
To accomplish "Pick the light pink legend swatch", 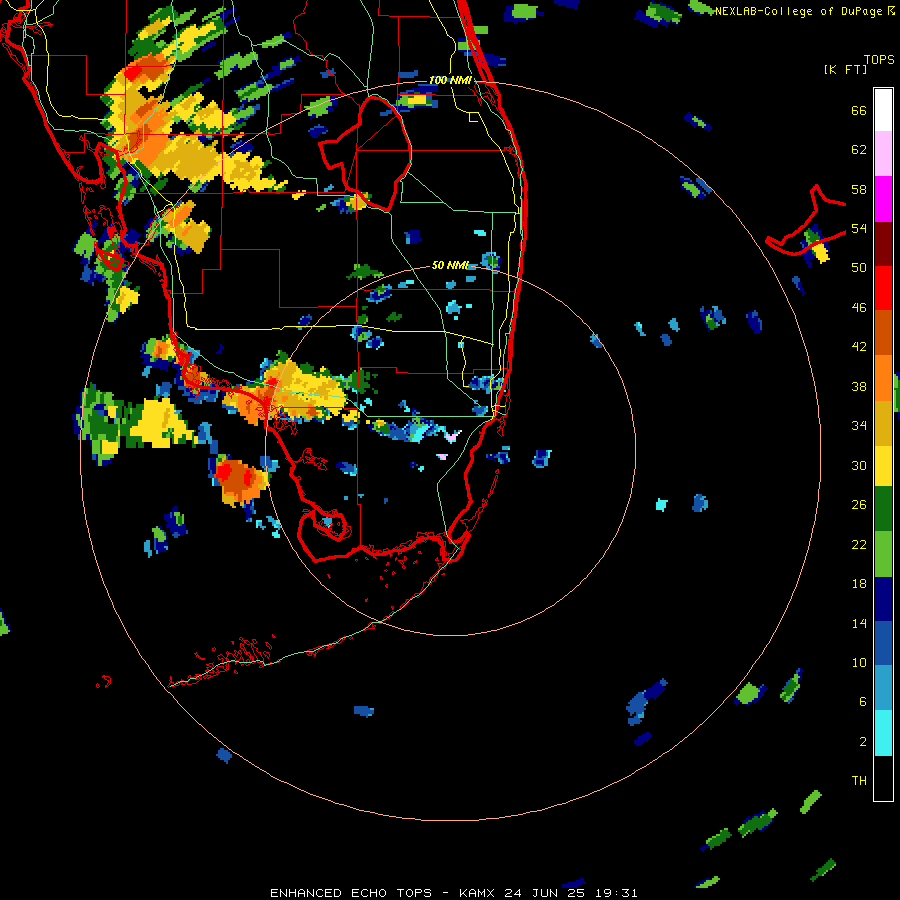I will pyautogui.click(x=883, y=153).
